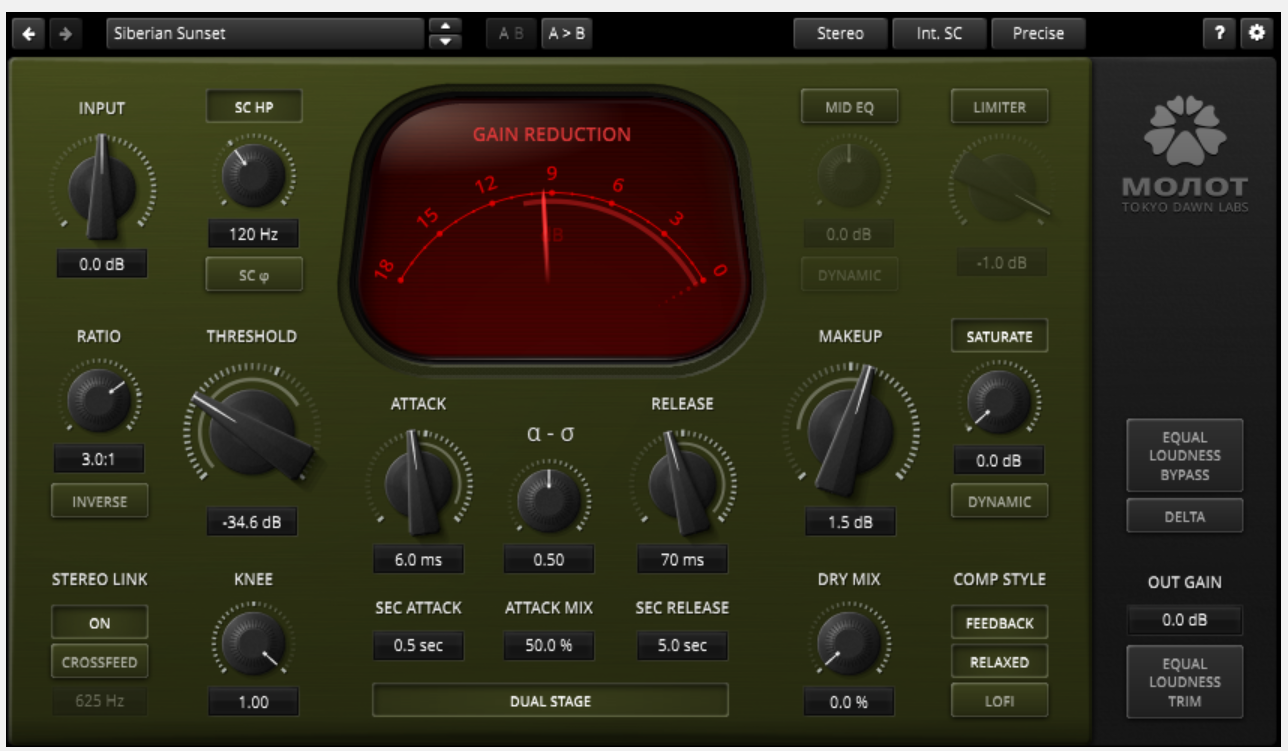Click the 120 Hz value field

(253, 235)
